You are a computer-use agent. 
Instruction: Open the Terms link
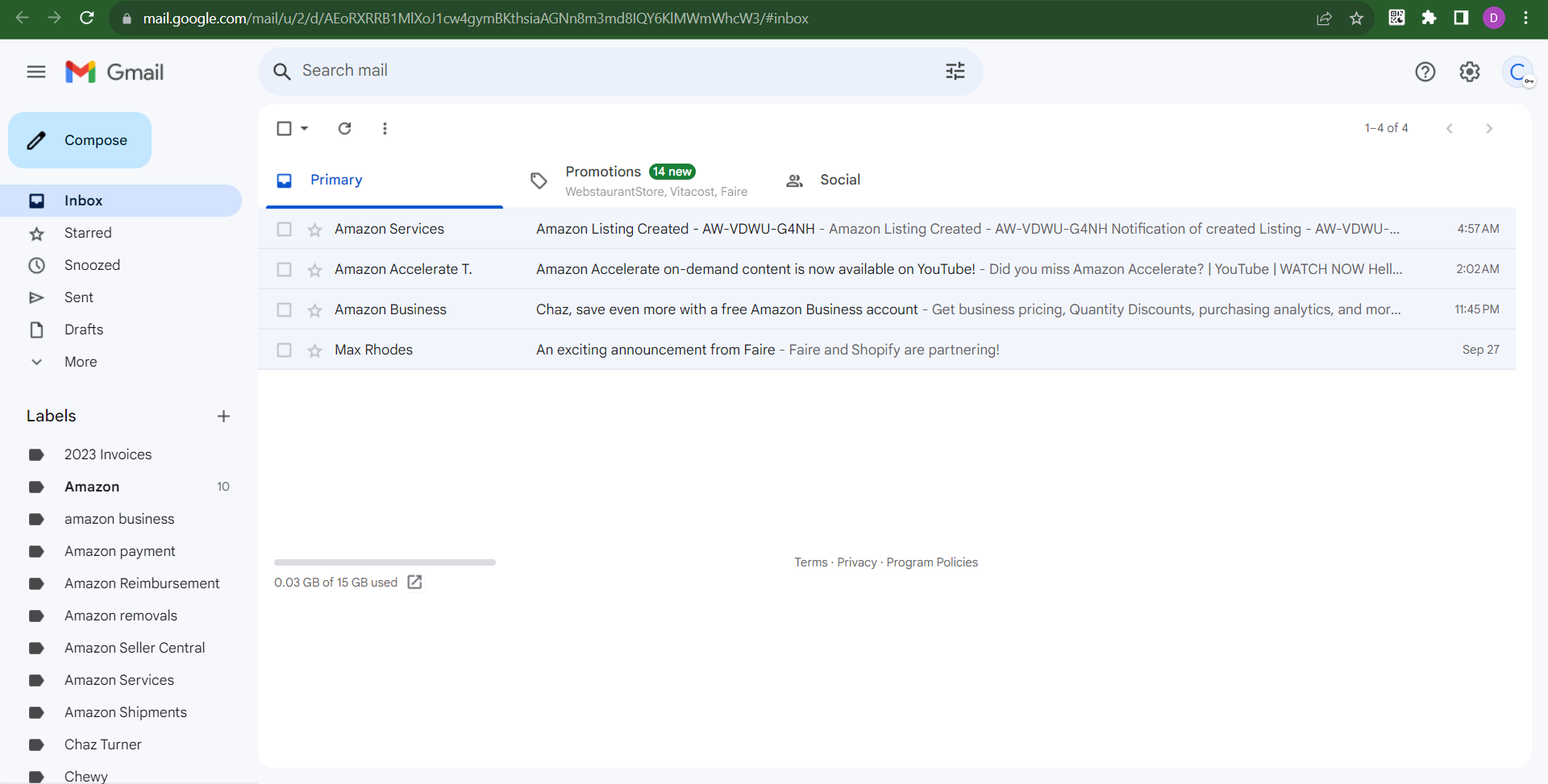[811, 562]
